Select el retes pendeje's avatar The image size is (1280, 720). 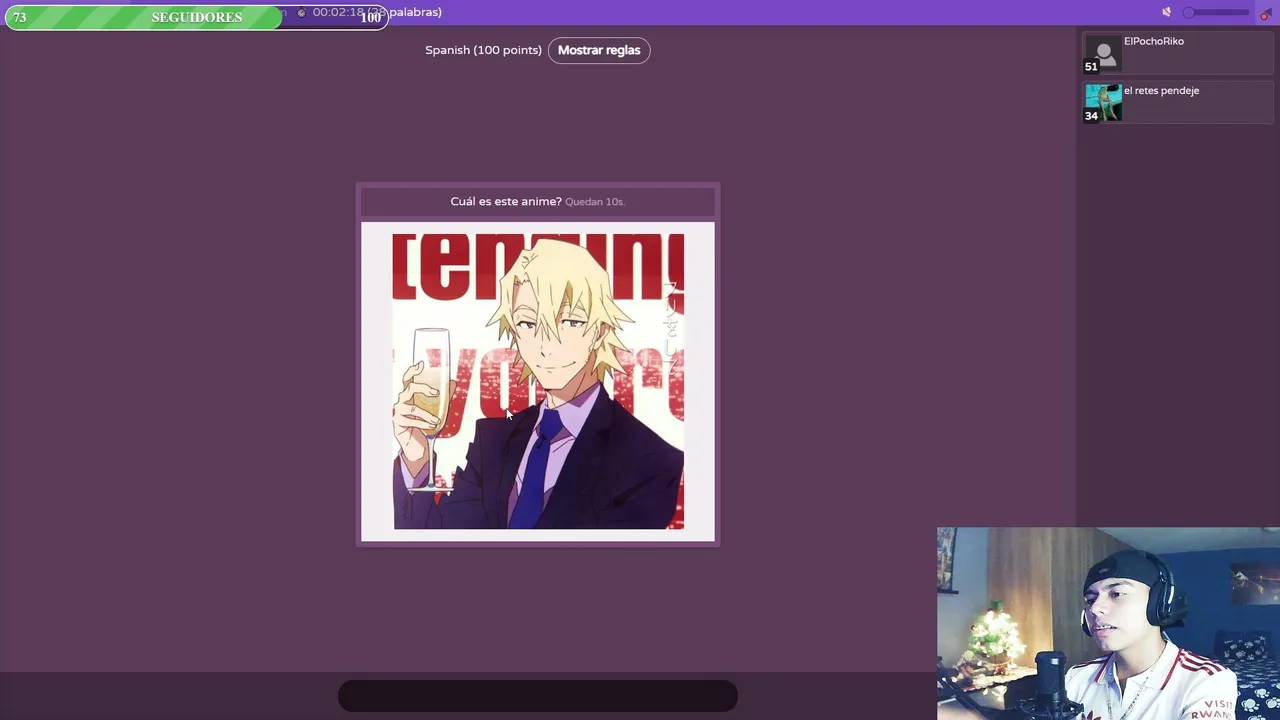(1104, 103)
